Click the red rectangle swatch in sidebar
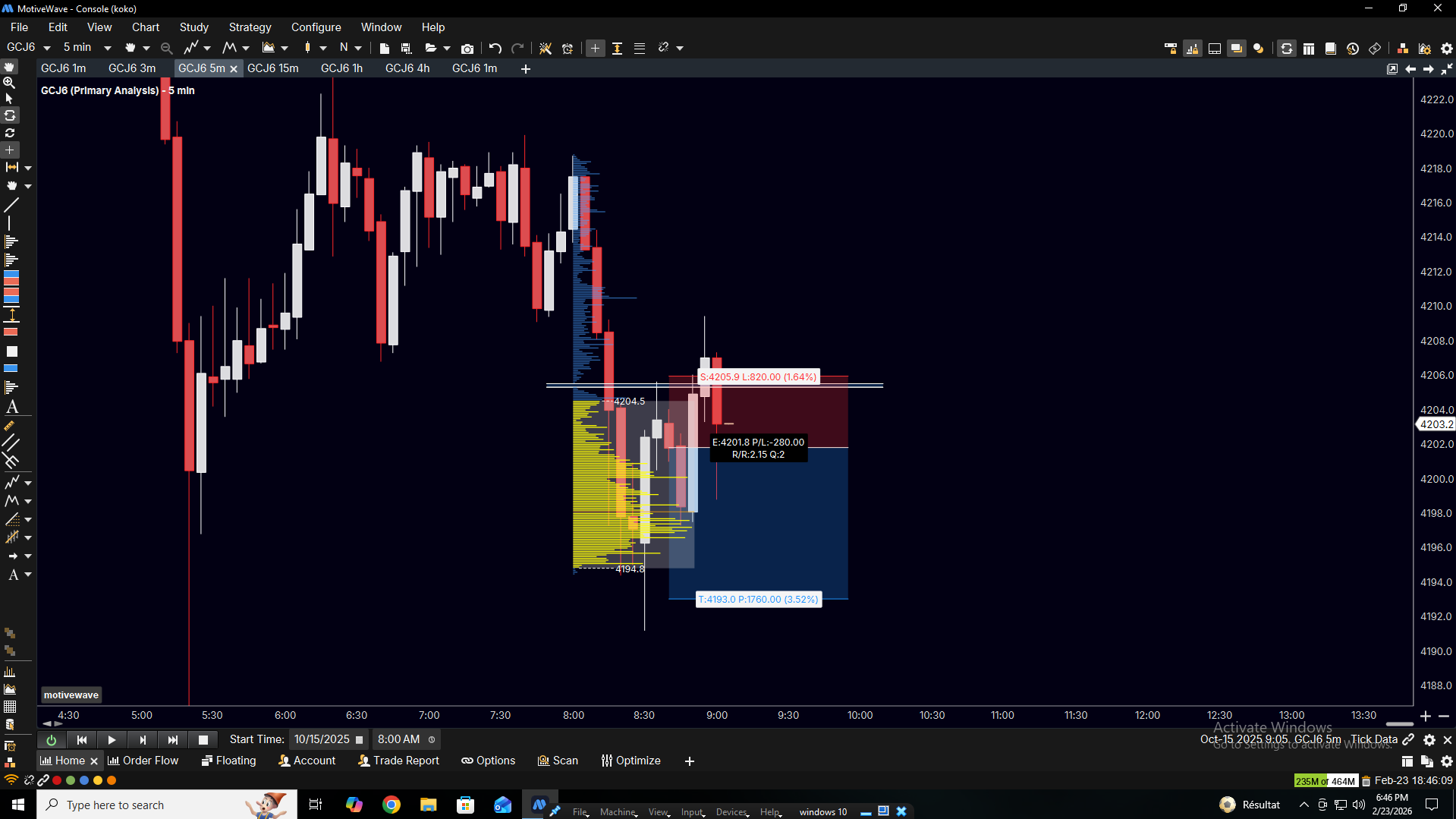Screen dimensions: 1456x819 pyautogui.click(x=11, y=332)
